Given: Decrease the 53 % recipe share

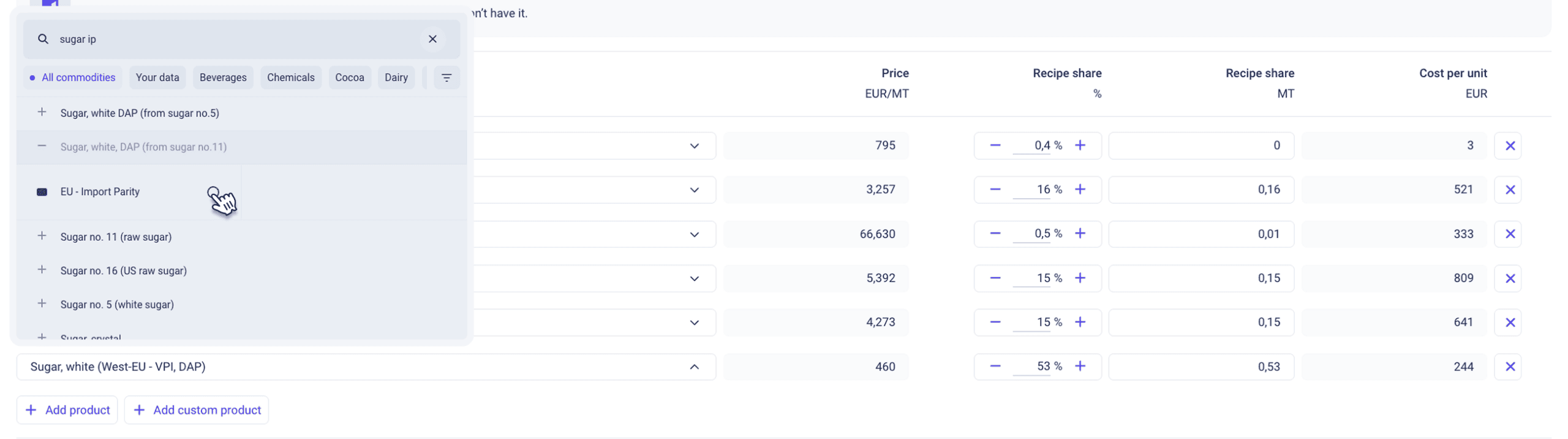Looking at the screenshot, I should pos(994,367).
